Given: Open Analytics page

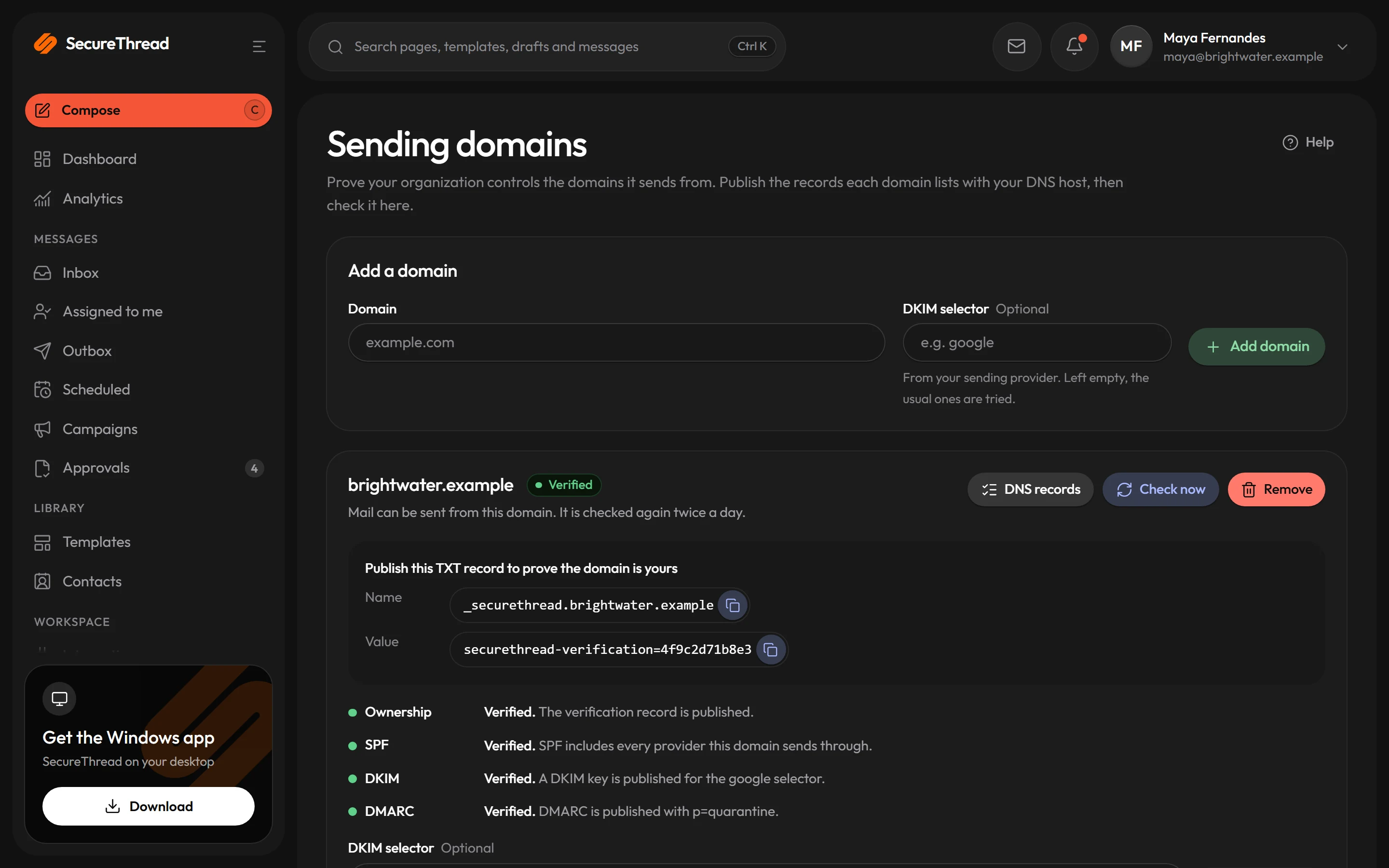Looking at the screenshot, I should (x=148, y=199).
